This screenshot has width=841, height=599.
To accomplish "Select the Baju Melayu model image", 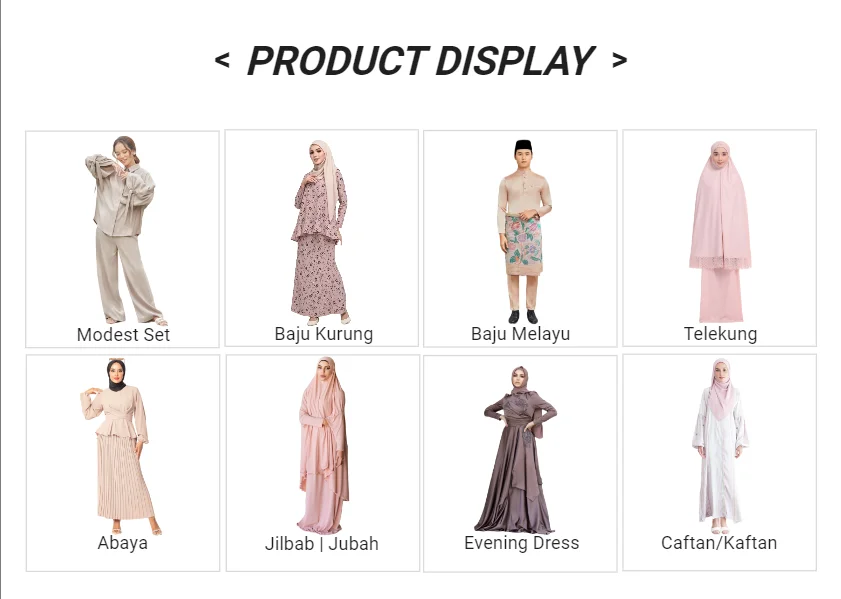I will 524,232.
